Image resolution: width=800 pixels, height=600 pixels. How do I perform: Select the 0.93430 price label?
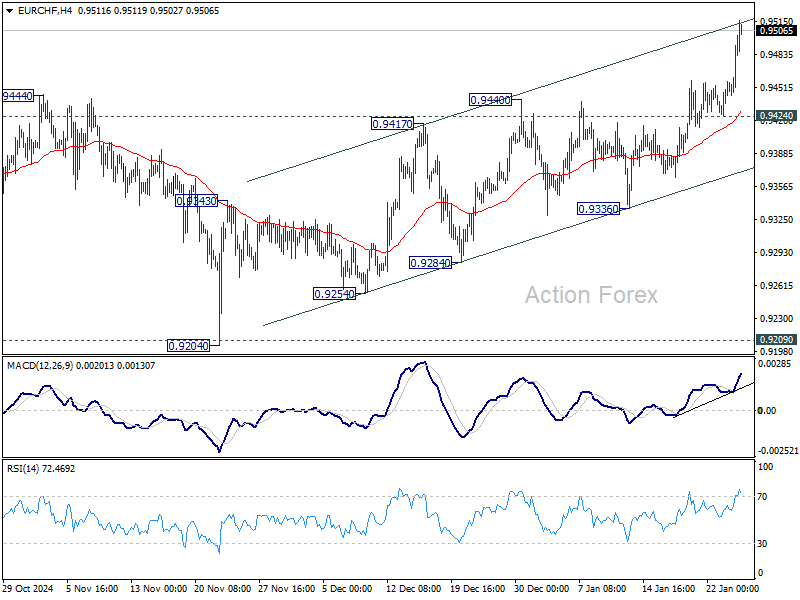pos(196,201)
